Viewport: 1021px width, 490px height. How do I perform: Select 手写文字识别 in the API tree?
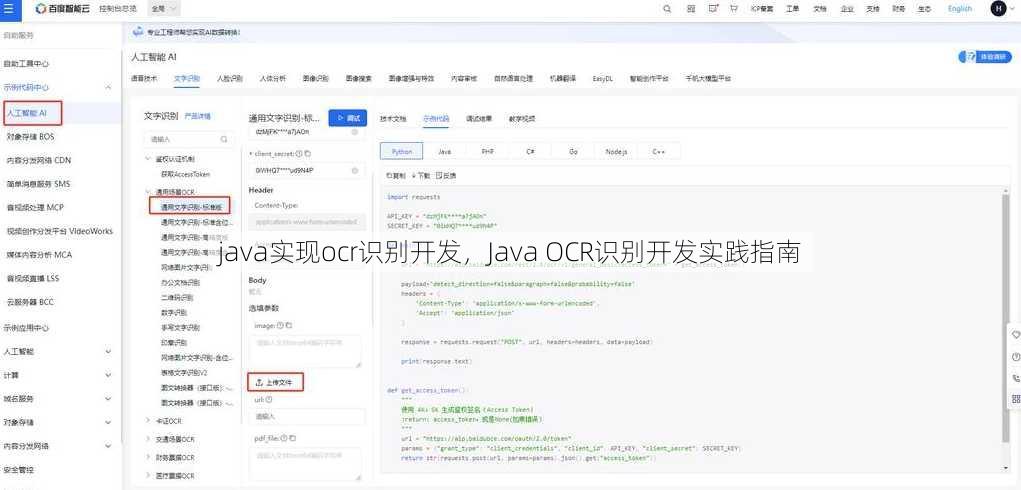(180, 327)
